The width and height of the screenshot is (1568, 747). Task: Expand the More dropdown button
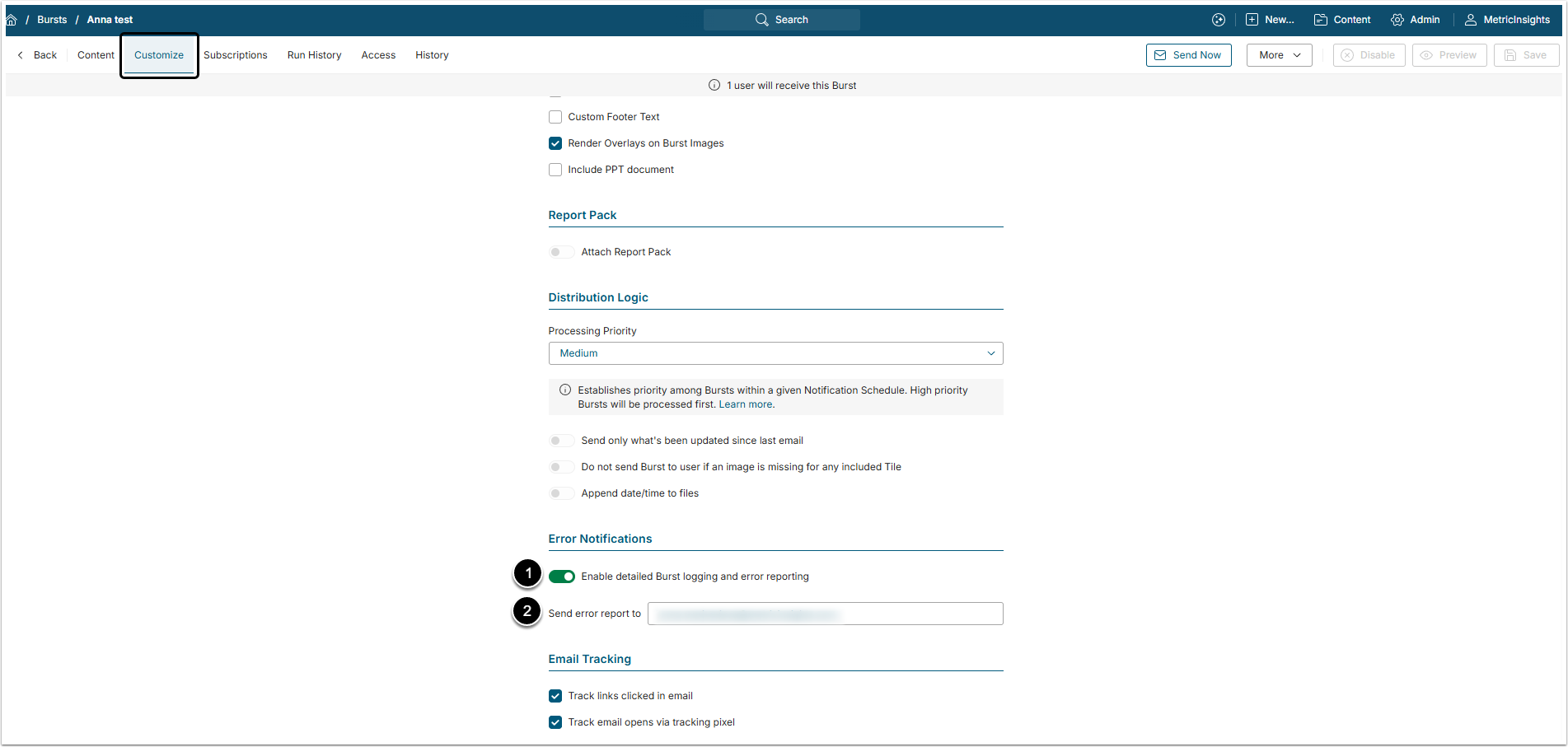1279,55
